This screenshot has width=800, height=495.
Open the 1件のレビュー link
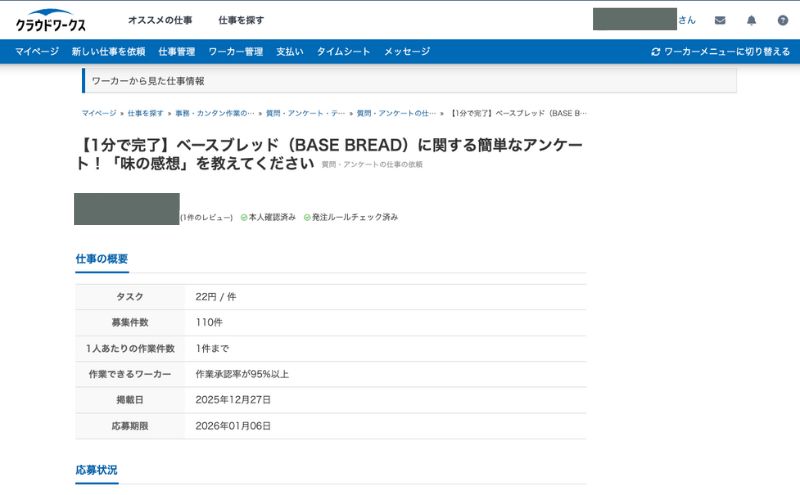(207, 217)
